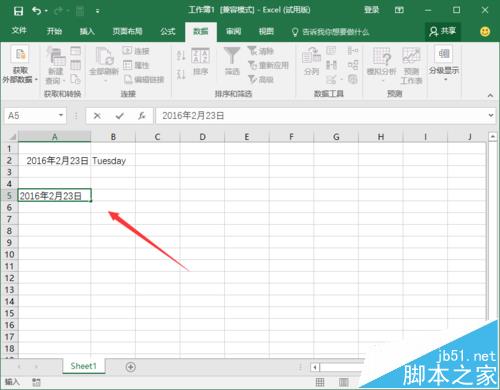Click 重新应用 reapply filter button

click(x=268, y=65)
